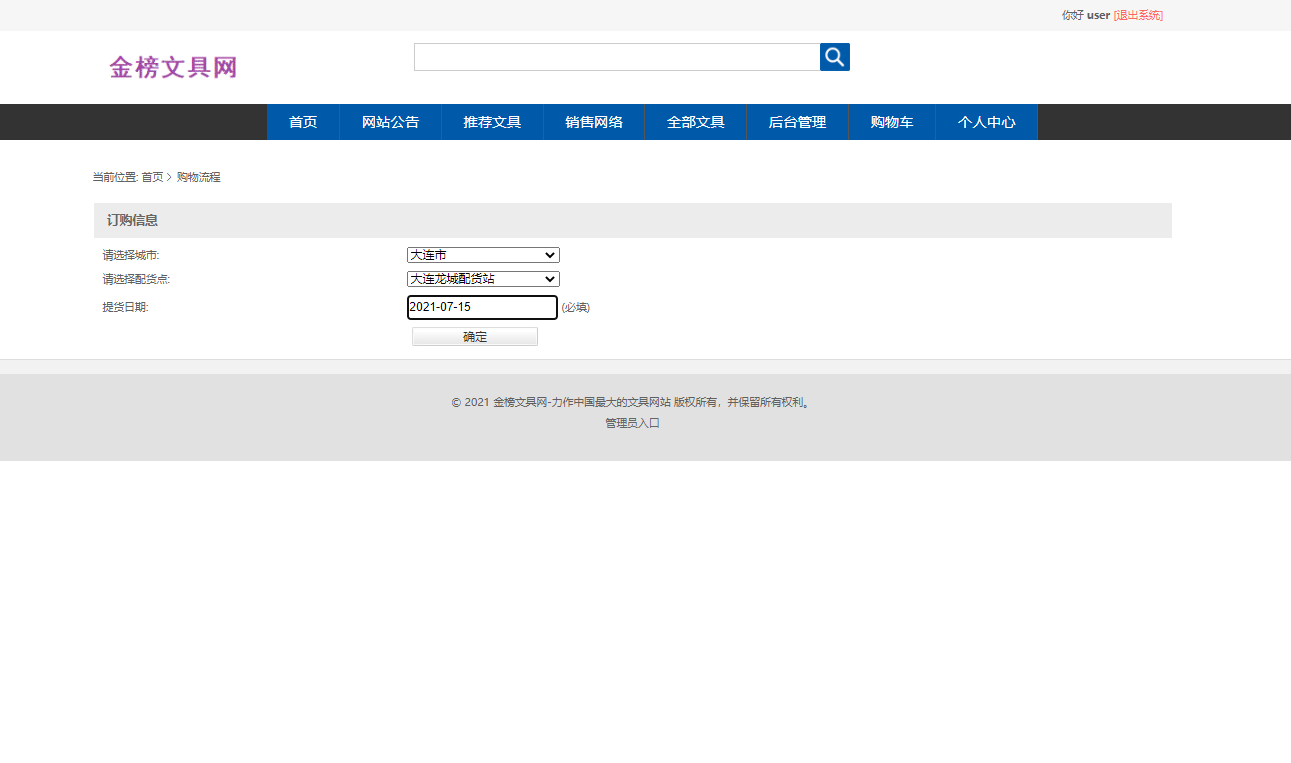1291x763 pixels.
Task: Click the username user in the header
Action: pos(1097,15)
